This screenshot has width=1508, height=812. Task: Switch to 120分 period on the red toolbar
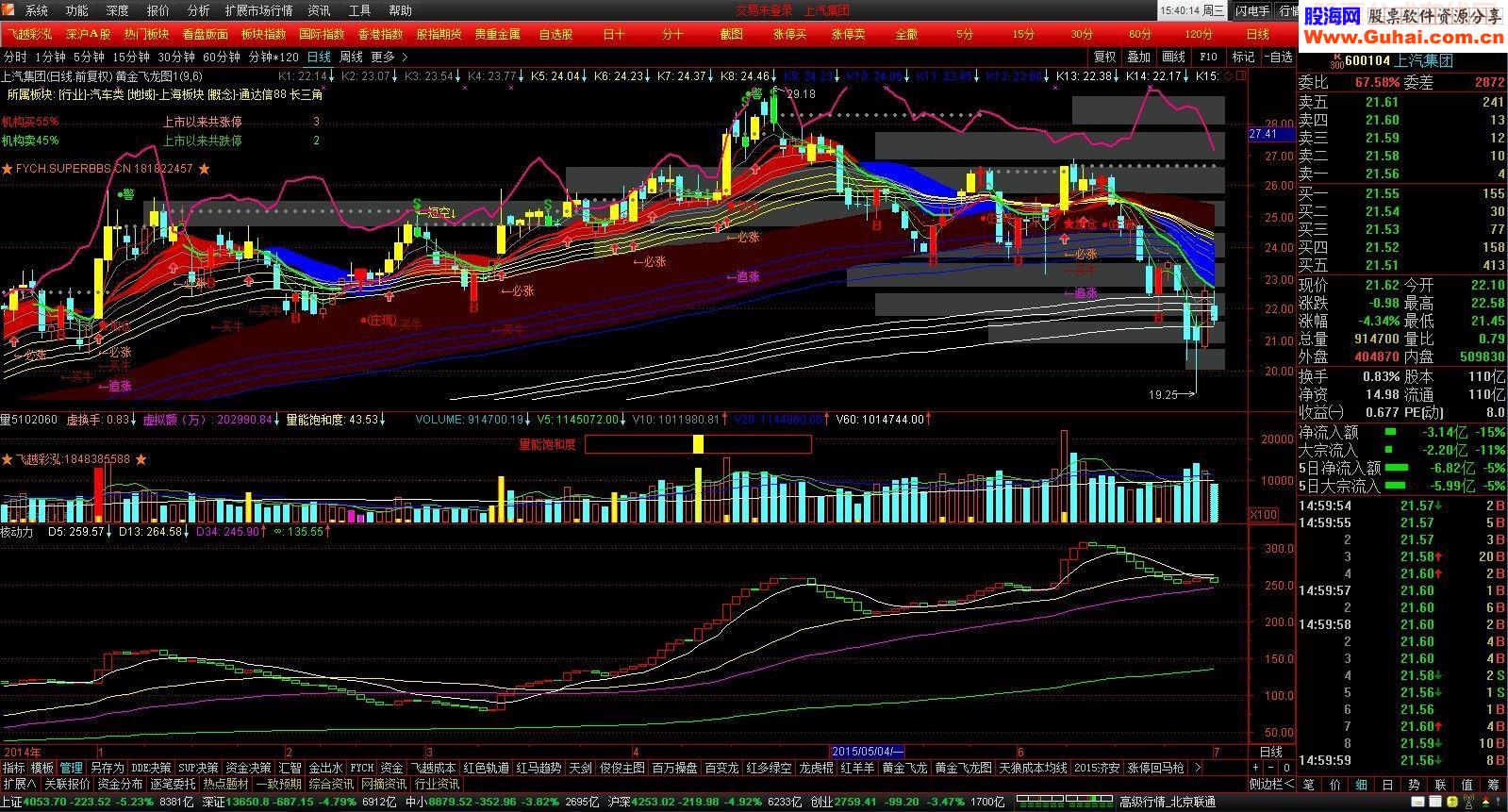point(1200,34)
